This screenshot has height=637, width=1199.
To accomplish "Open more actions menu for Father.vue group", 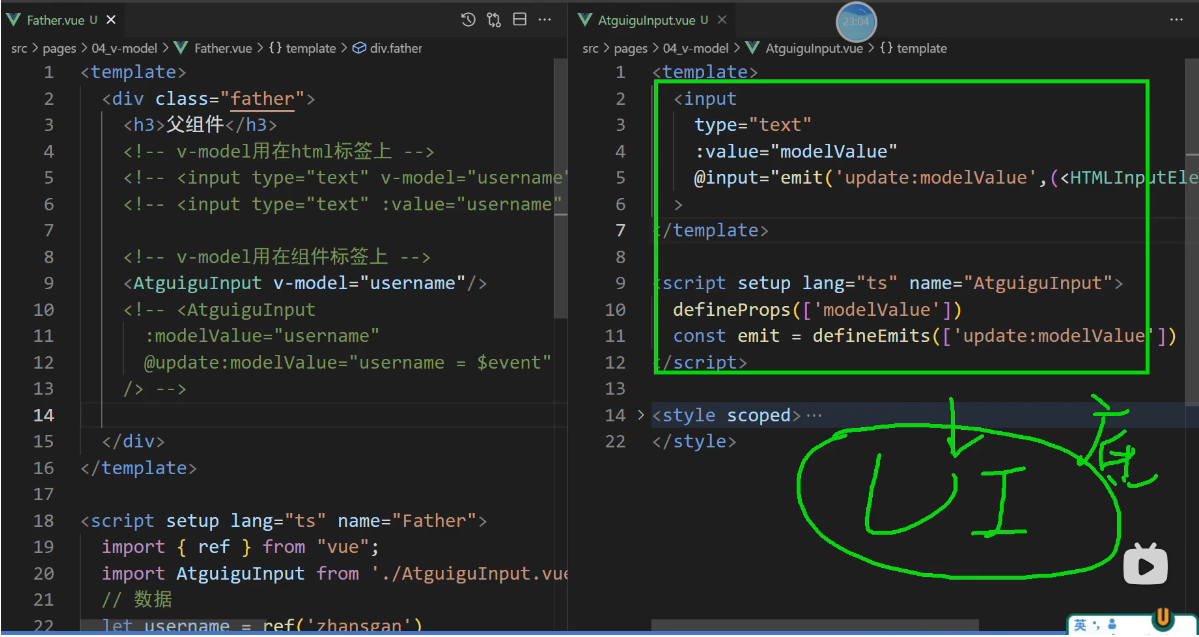I will tap(544, 20).
